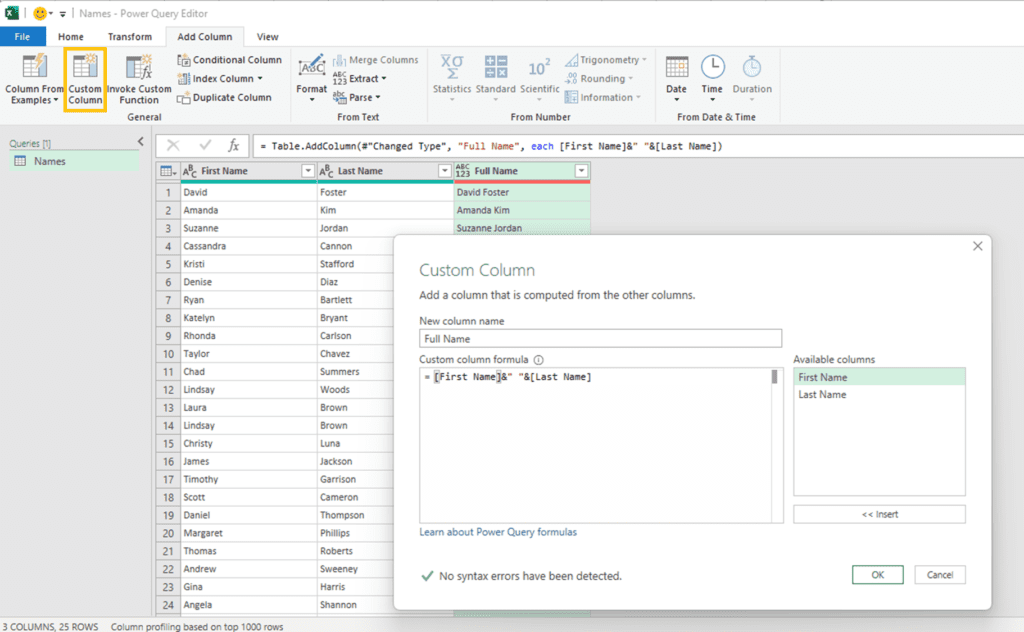Open Rounding options
Image resolution: width=1024 pixels, height=632 pixels.
(x=600, y=78)
